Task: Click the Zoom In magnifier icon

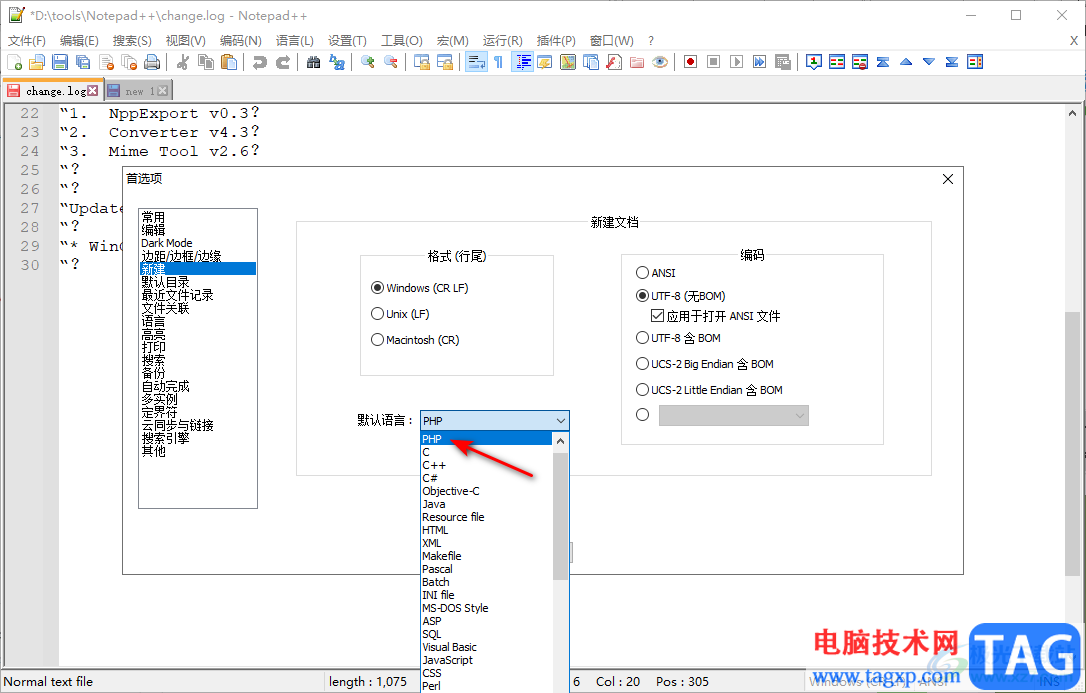Action: [368, 62]
